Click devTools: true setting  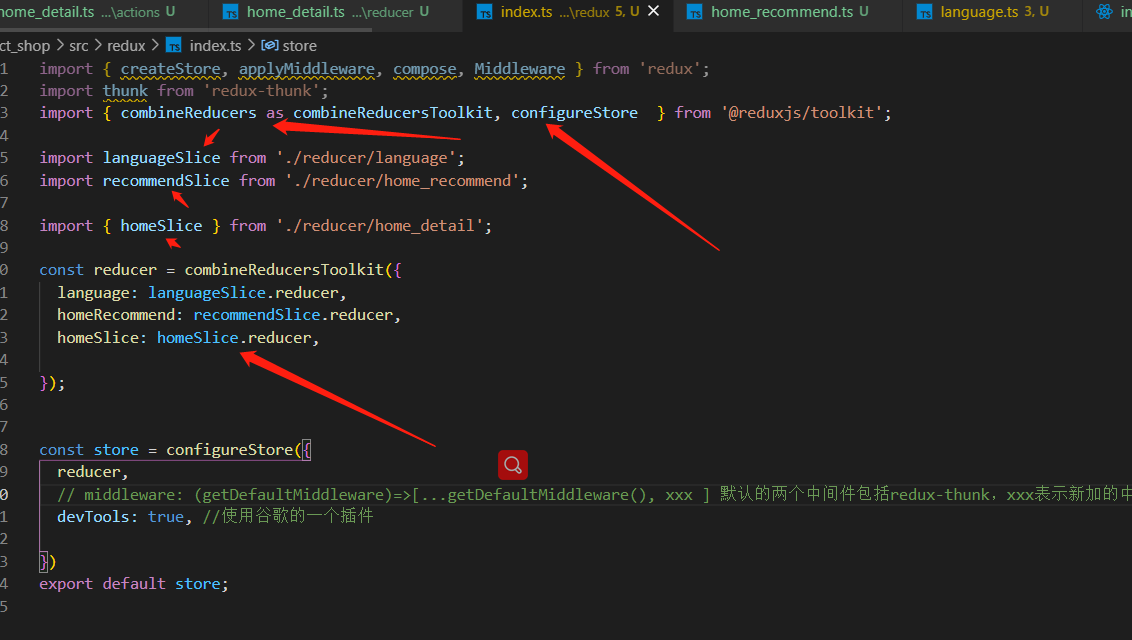[x=121, y=517]
